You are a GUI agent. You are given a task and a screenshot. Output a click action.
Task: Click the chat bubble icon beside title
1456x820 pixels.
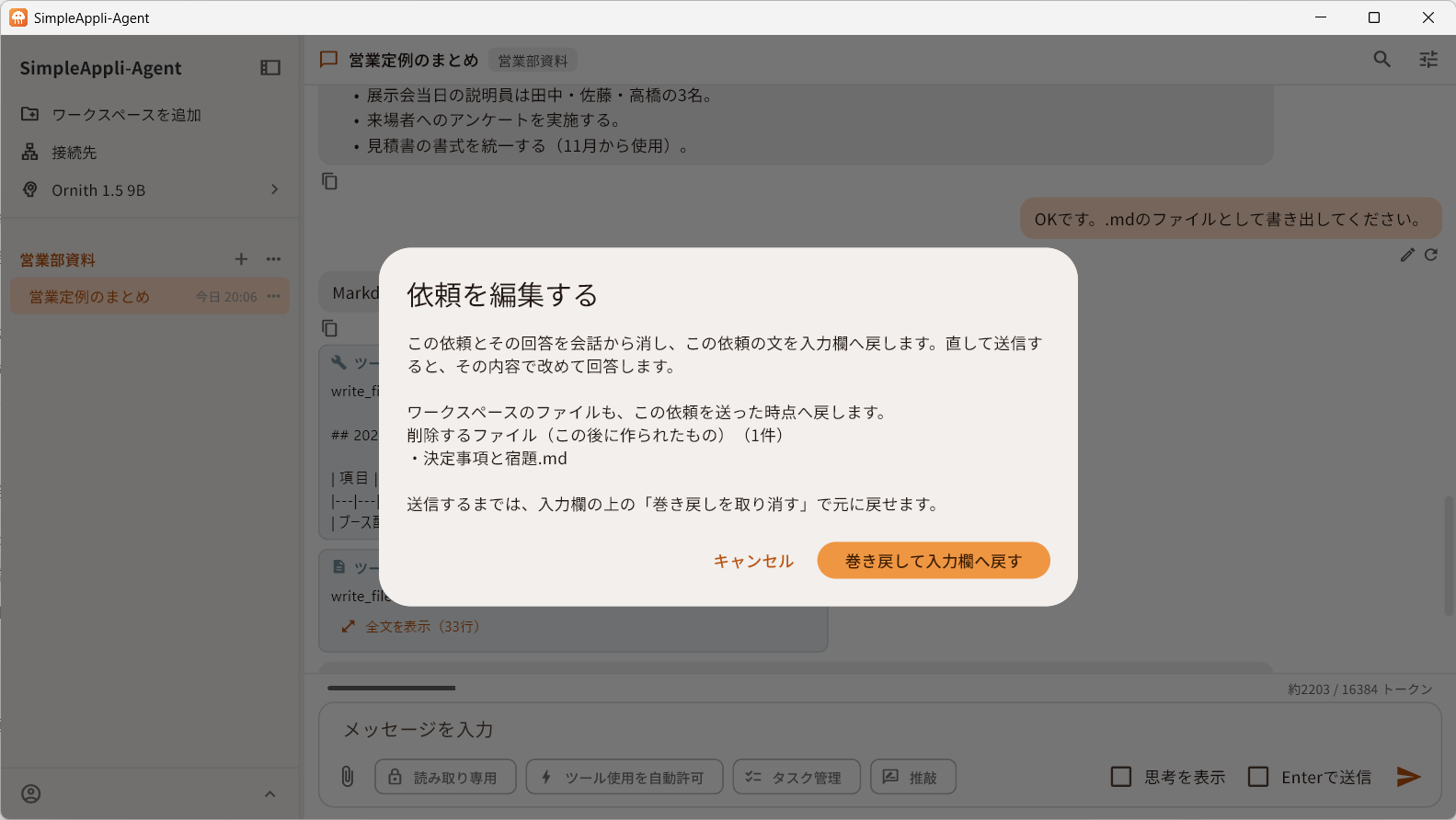click(x=328, y=60)
